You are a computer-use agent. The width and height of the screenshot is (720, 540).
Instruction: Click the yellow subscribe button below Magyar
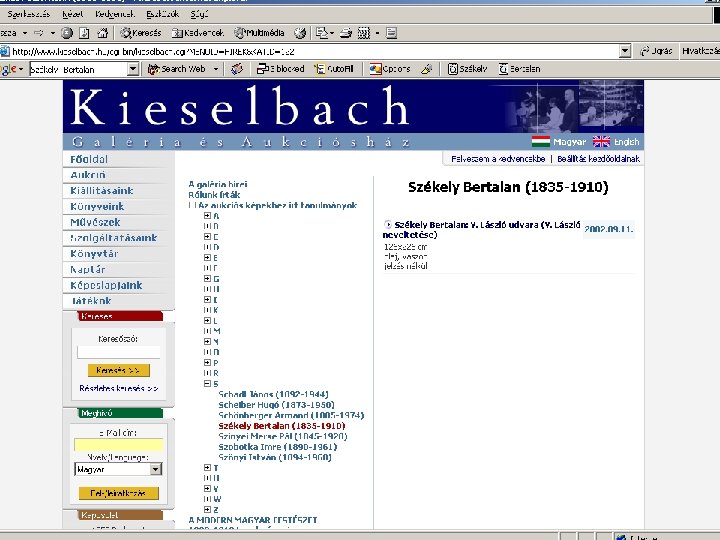tap(119, 493)
